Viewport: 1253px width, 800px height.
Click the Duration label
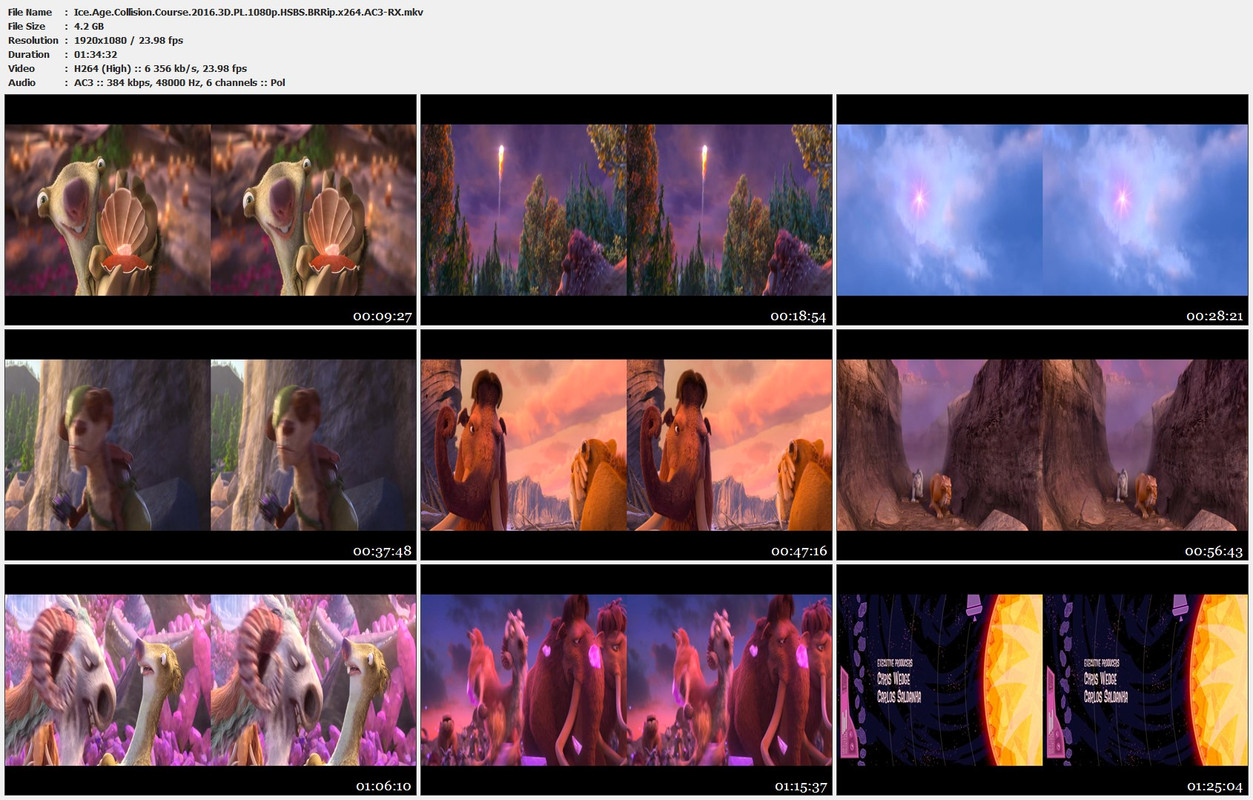[29, 54]
